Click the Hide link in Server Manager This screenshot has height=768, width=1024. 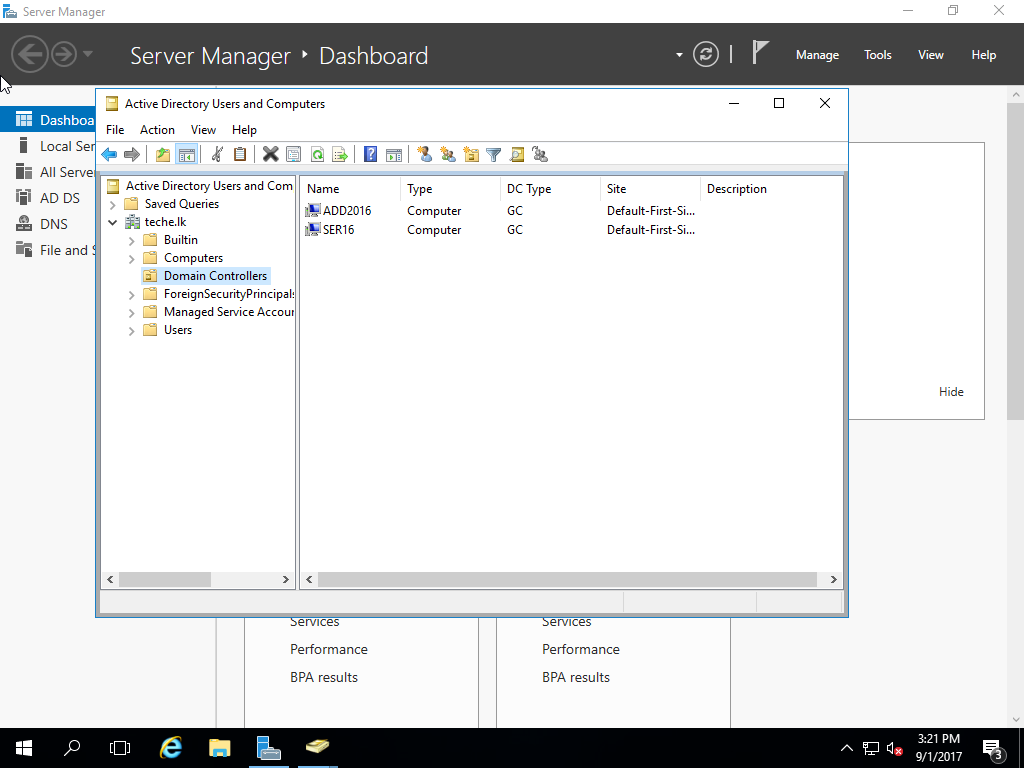pos(951,392)
